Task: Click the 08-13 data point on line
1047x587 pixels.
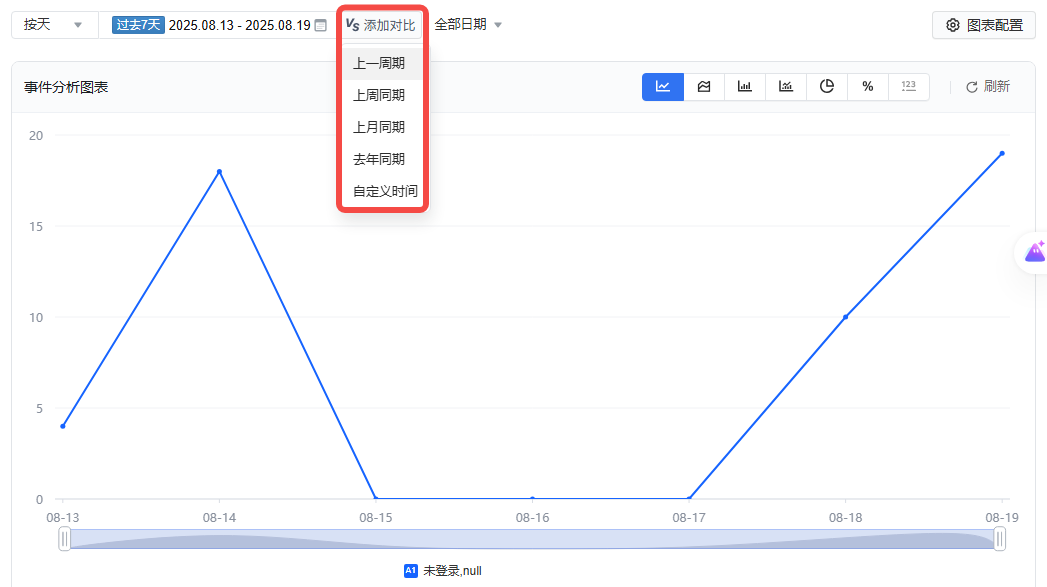Action: point(63,426)
